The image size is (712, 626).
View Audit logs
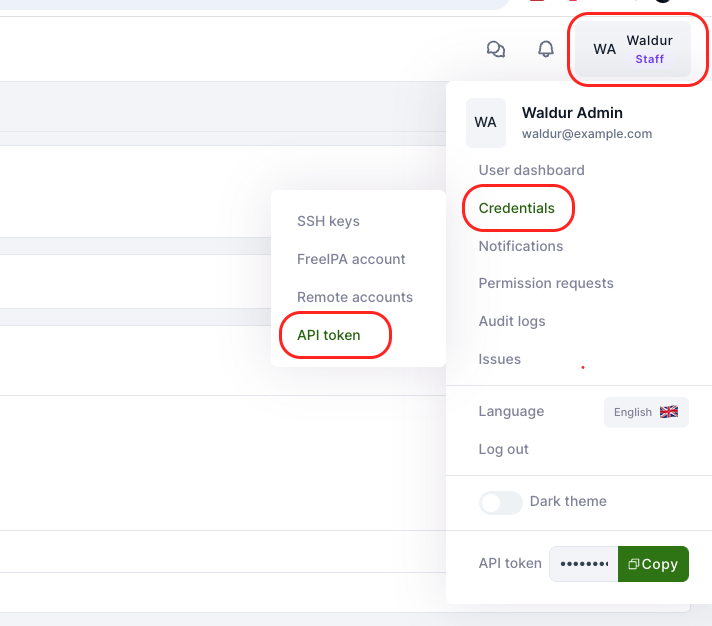[x=511, y=321]
